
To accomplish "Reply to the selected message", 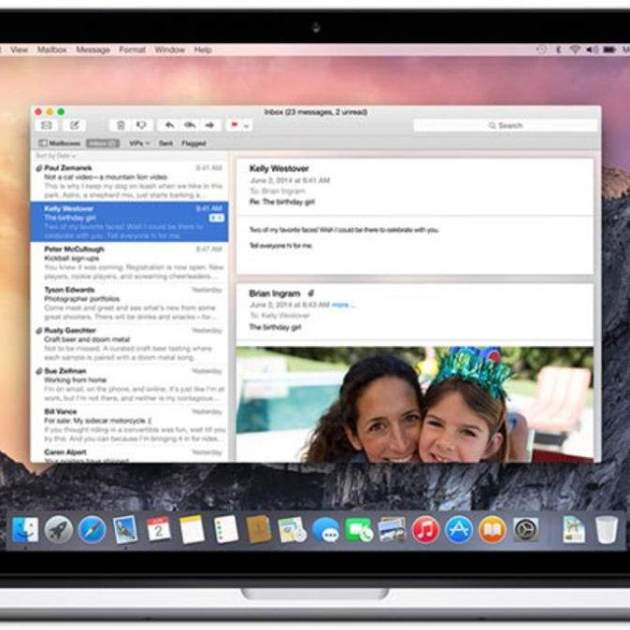I will 169,125.
